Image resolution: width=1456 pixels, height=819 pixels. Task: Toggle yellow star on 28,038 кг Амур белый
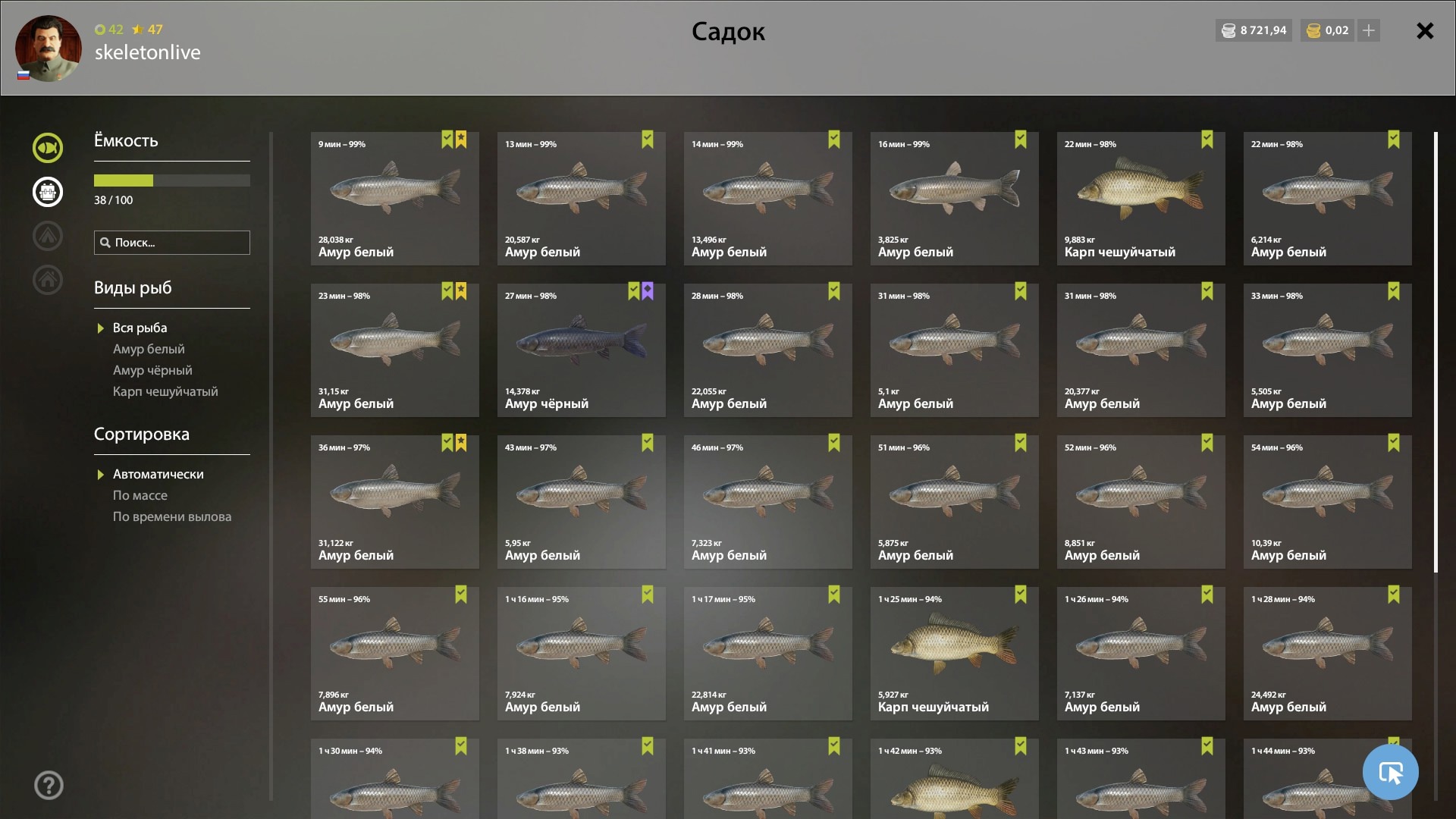pos(461,140)
